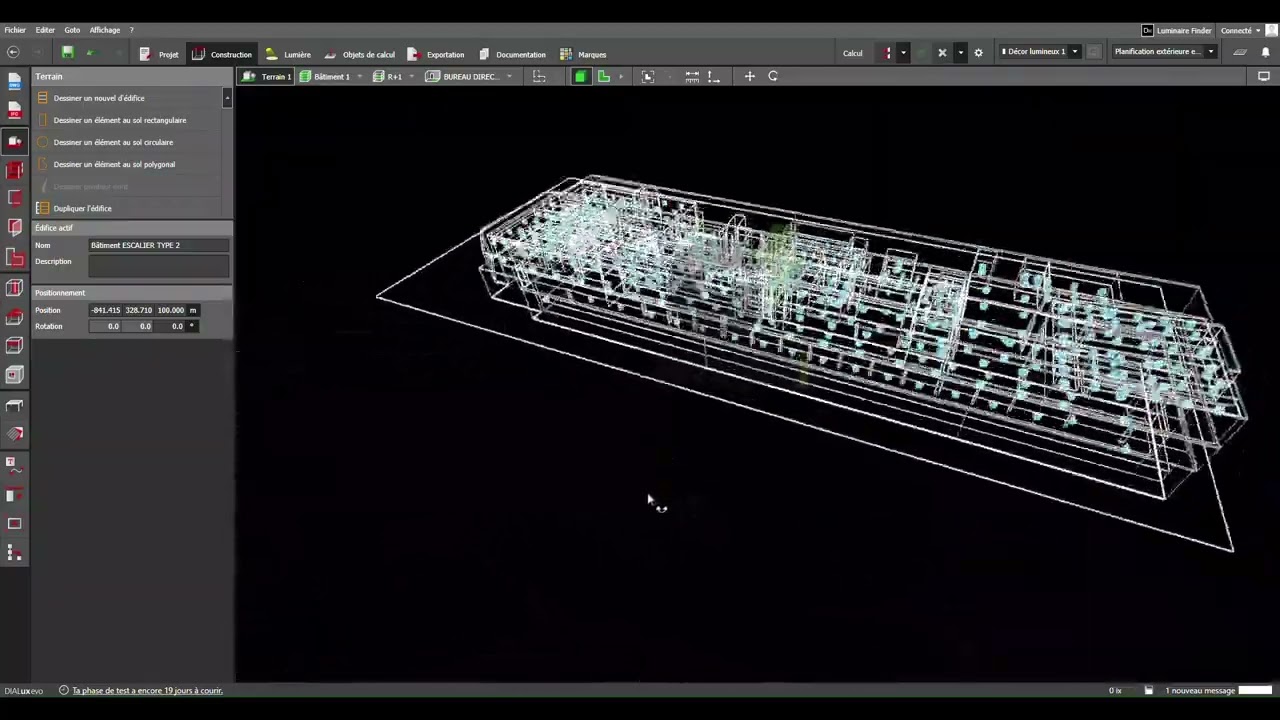Click the monitor display icon
The width and height of the screenshot is (1280, 720).
(1263, 76)
